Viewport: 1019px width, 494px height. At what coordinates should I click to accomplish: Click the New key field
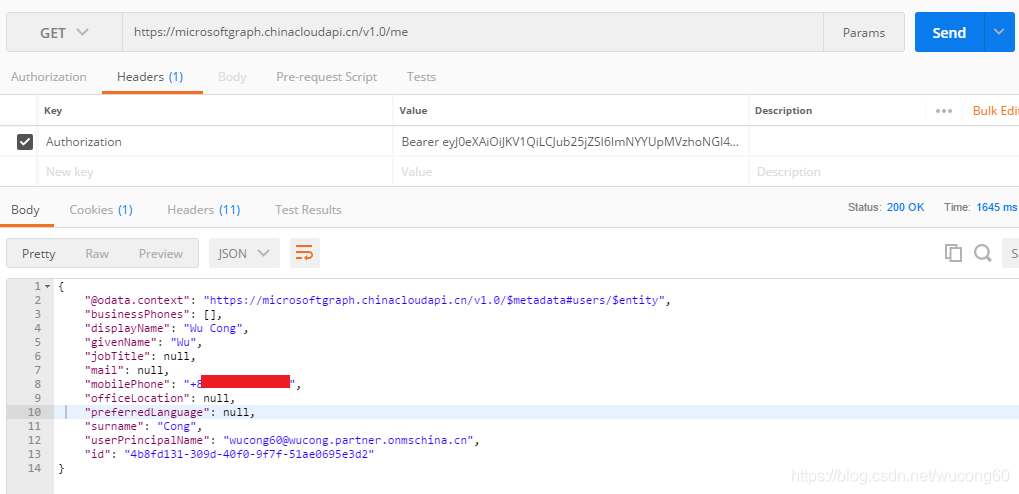click(215, 172)
